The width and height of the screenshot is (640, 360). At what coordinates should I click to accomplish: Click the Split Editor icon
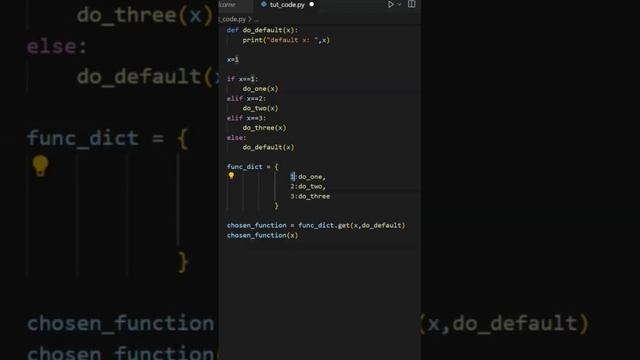[411, 4]
